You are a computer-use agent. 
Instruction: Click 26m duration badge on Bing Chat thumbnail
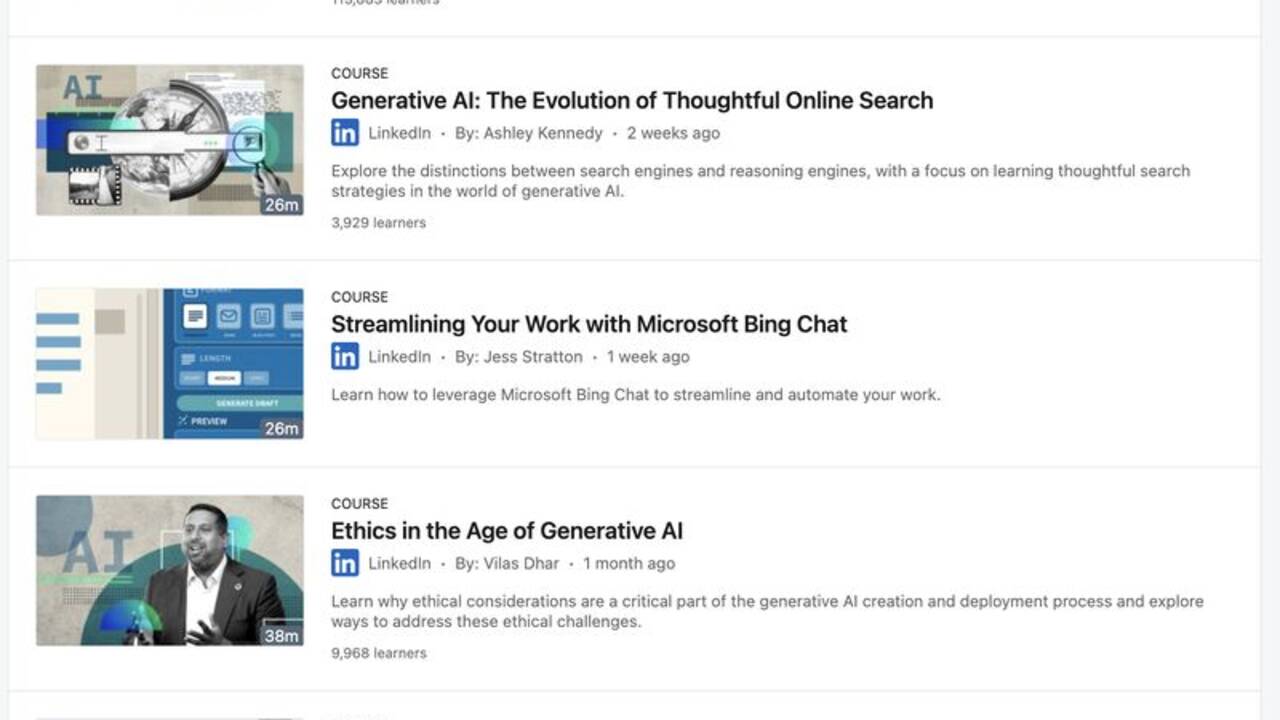[x=282, y=429]
